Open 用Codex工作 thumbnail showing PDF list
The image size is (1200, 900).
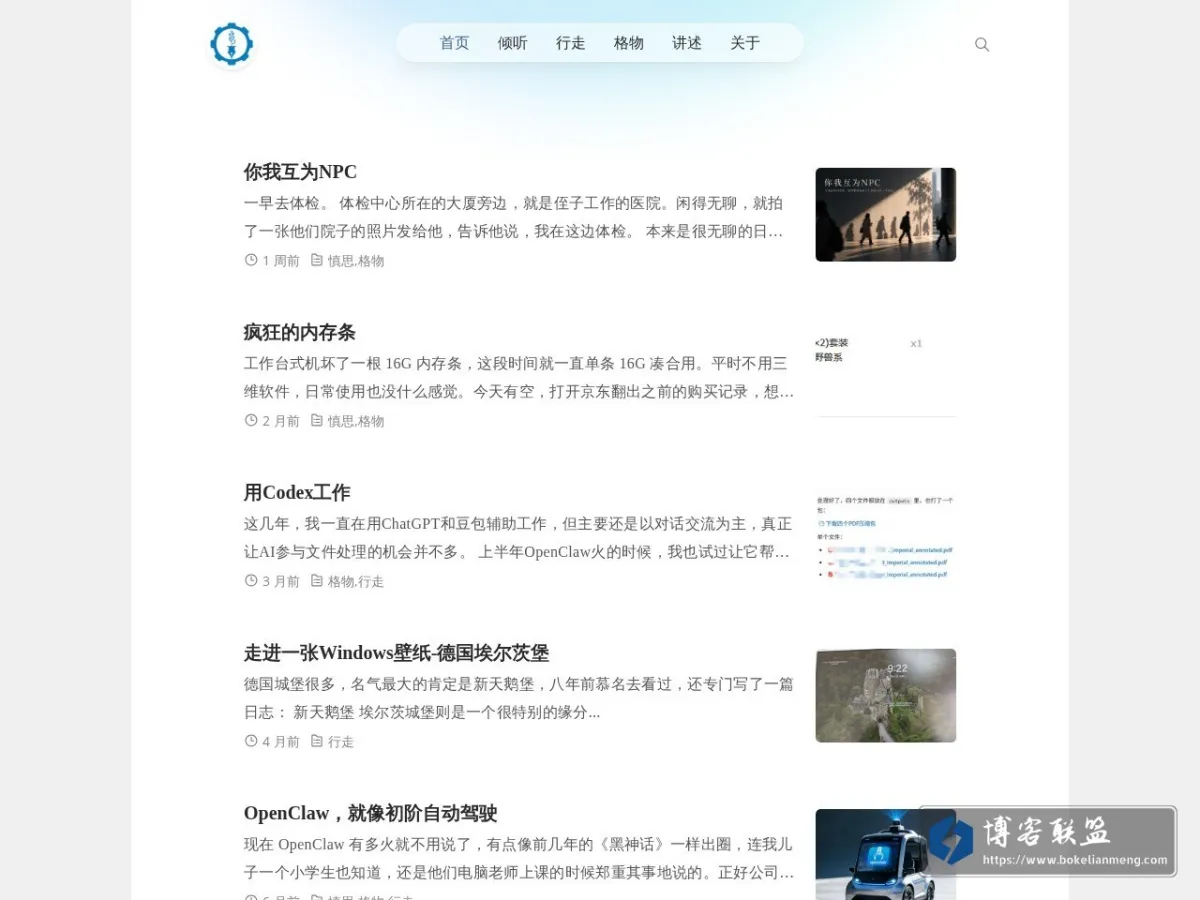(886, 535)
